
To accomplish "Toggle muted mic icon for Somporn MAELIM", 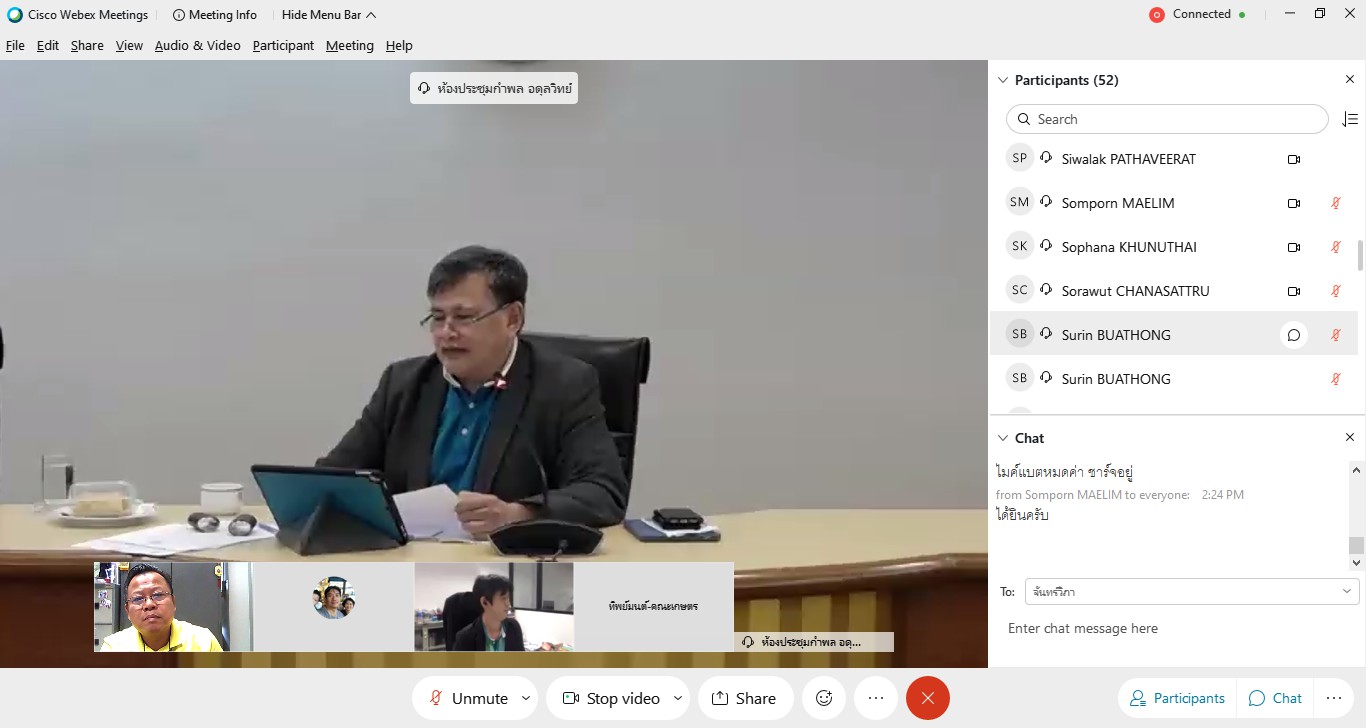I will [1335, 203].
